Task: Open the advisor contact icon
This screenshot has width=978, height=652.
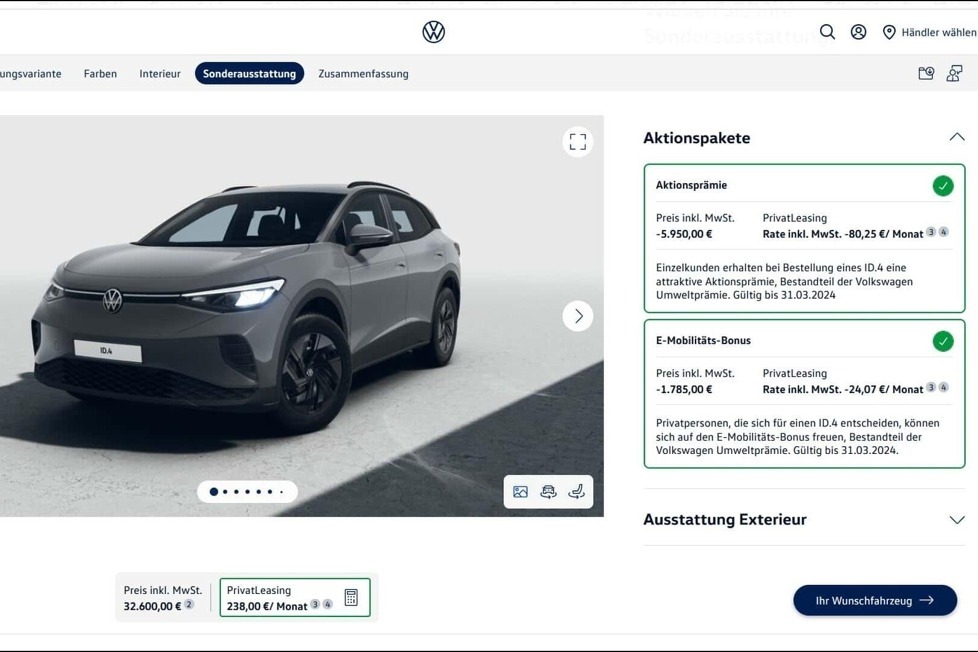Action: click(954, 74)
